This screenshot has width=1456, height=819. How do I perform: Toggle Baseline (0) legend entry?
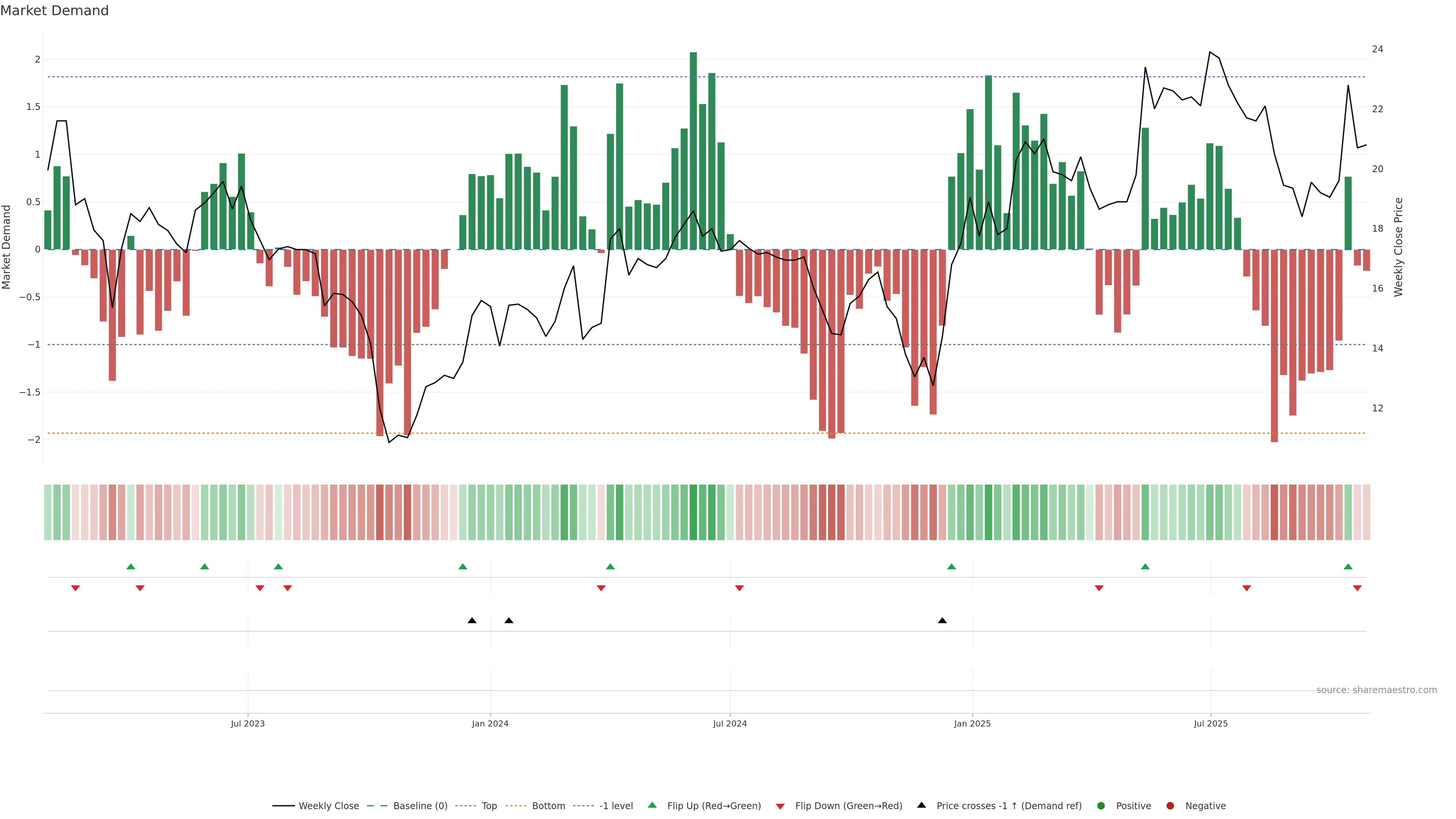click(x=420, y=805)
